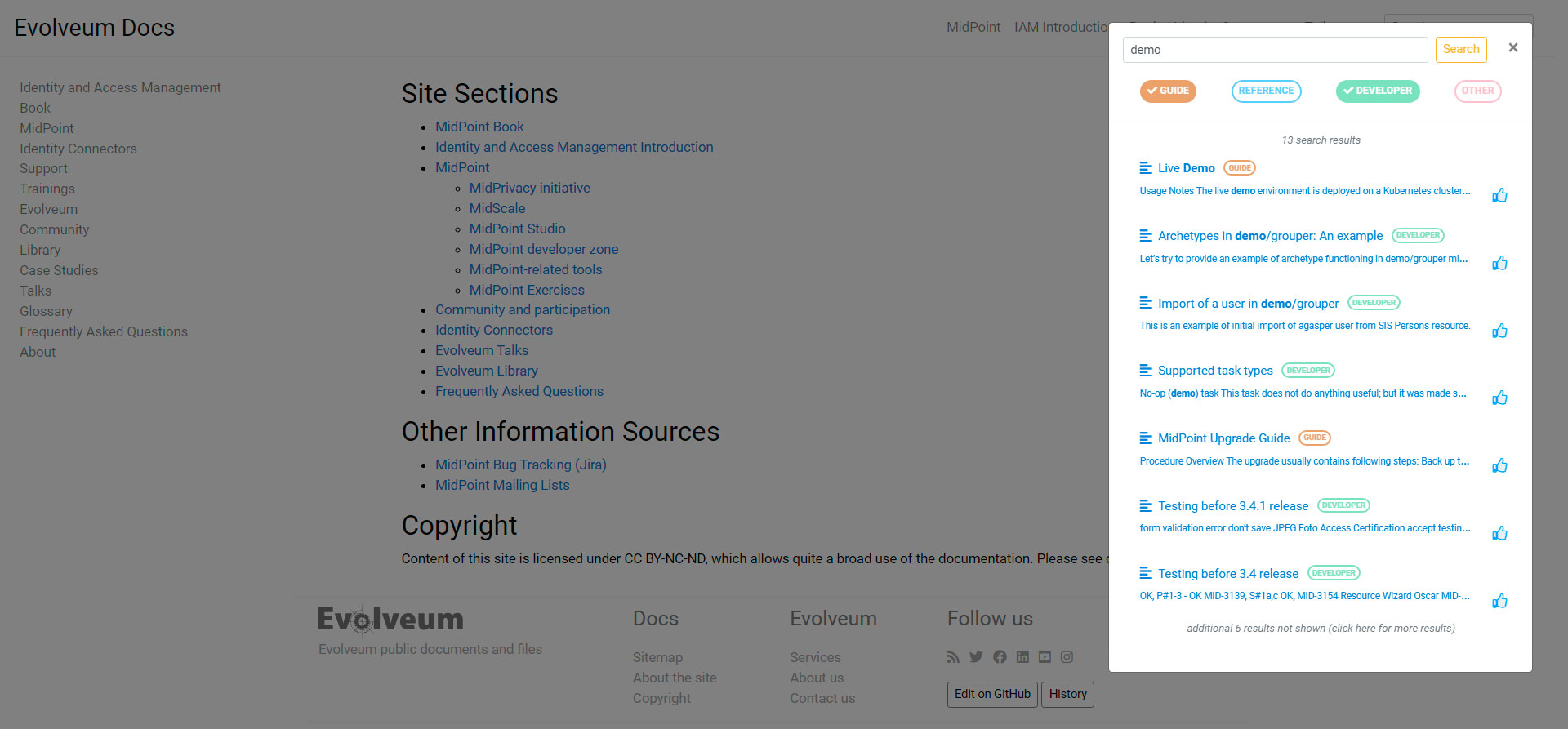Open Import of a user in demo/grouper
Viewport: 1568px width, 729px height.
pyautogui.click(x=1248, y=304)
